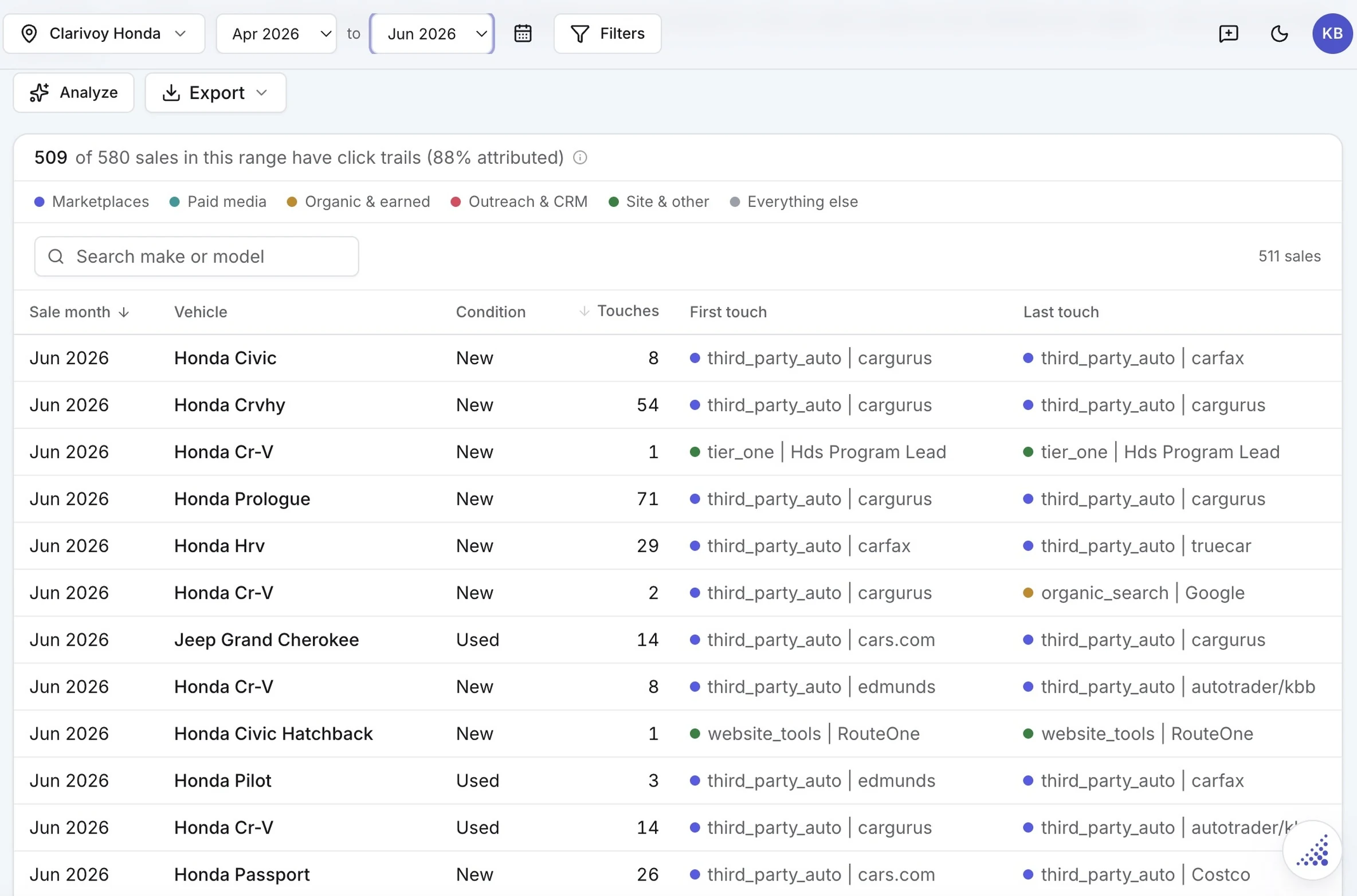This screenshot has width=1357, height=896.
Task: Sort by the Touches column
Action: [x=618, y=311]
